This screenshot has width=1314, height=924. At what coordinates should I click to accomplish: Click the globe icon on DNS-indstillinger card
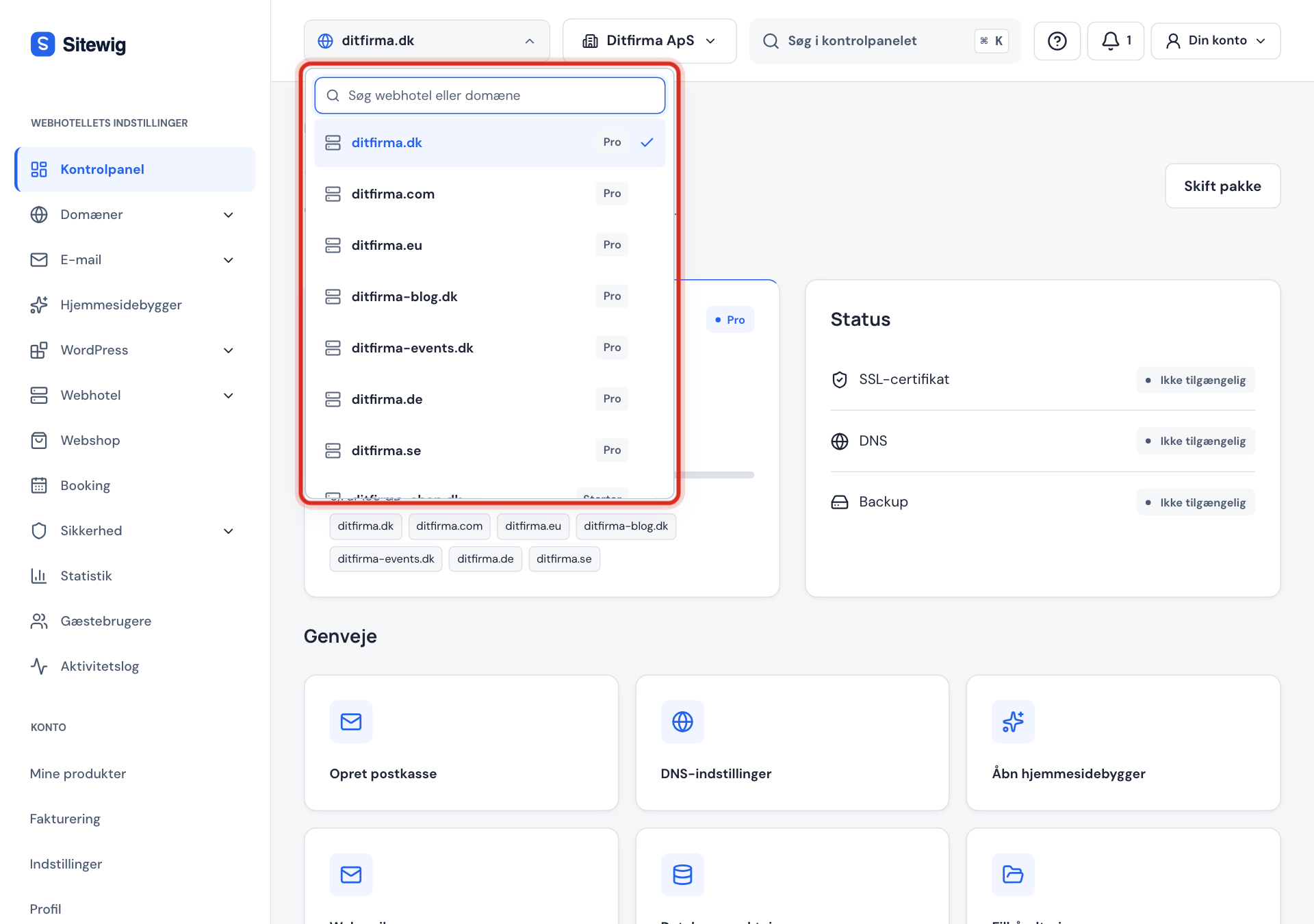coord(682,721)
